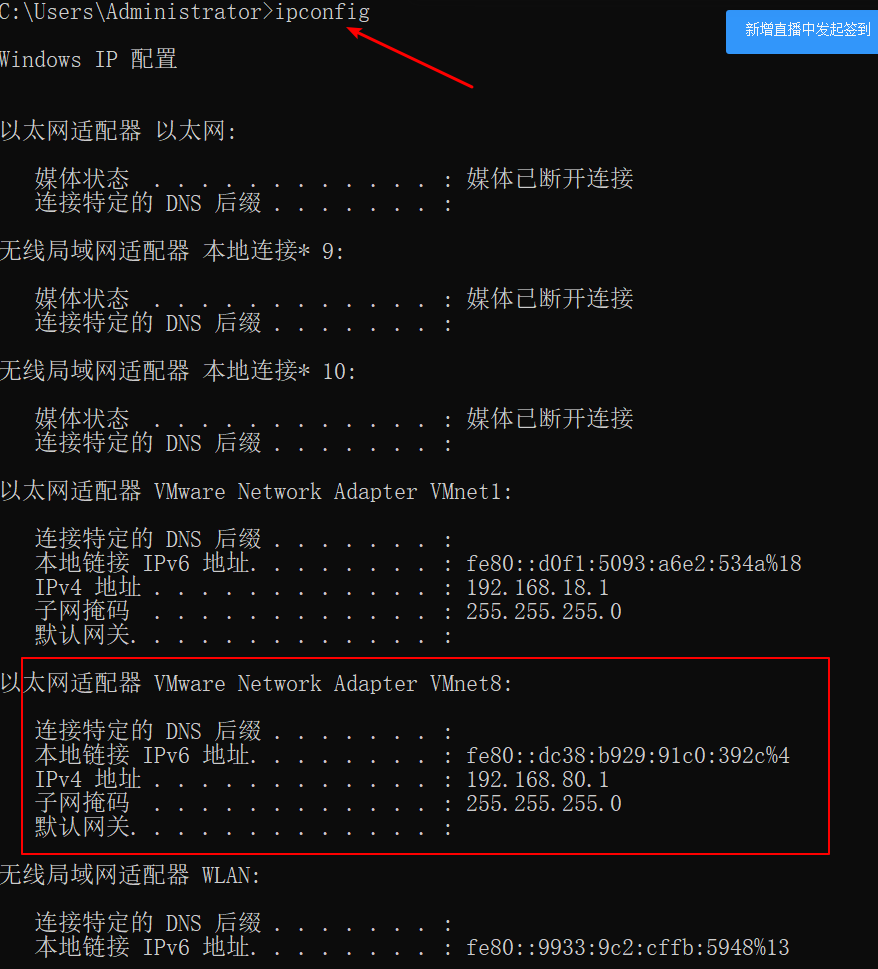
Task: Click 本地连接* 9 adapter heading
Action: pos(273,251)
